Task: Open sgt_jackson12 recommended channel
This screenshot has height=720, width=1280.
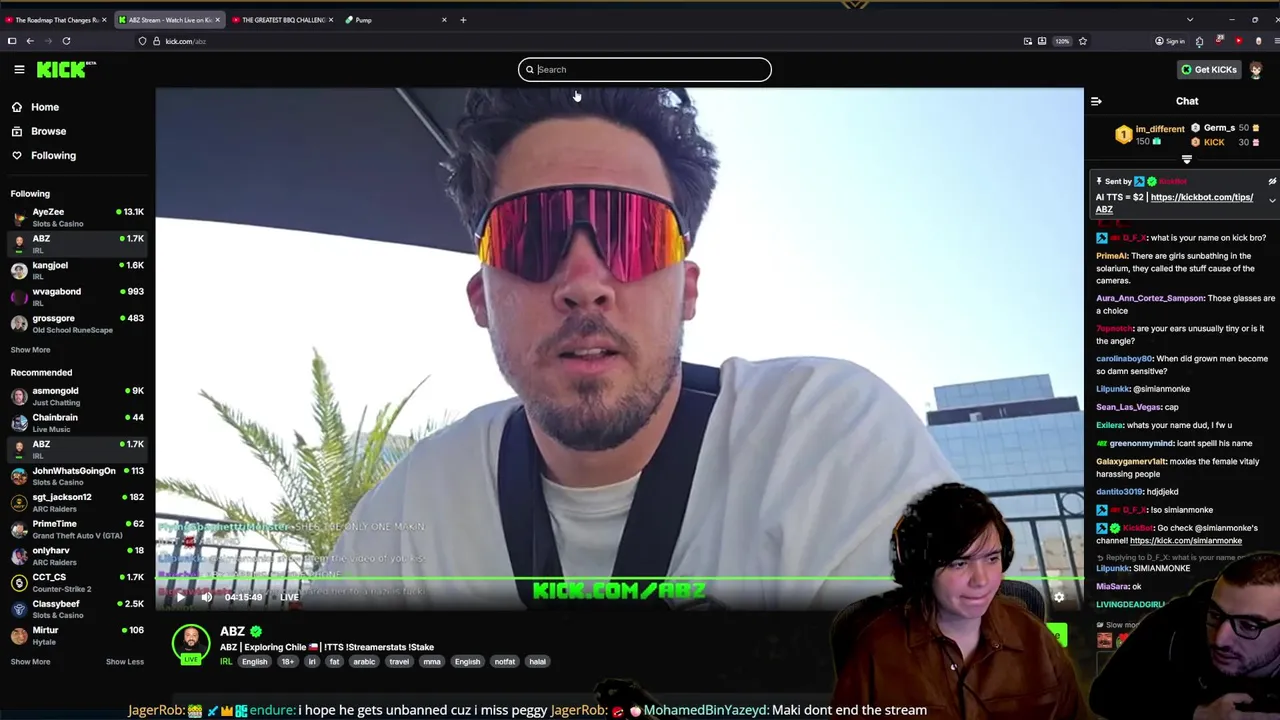Action: click(x=77, y=502)
